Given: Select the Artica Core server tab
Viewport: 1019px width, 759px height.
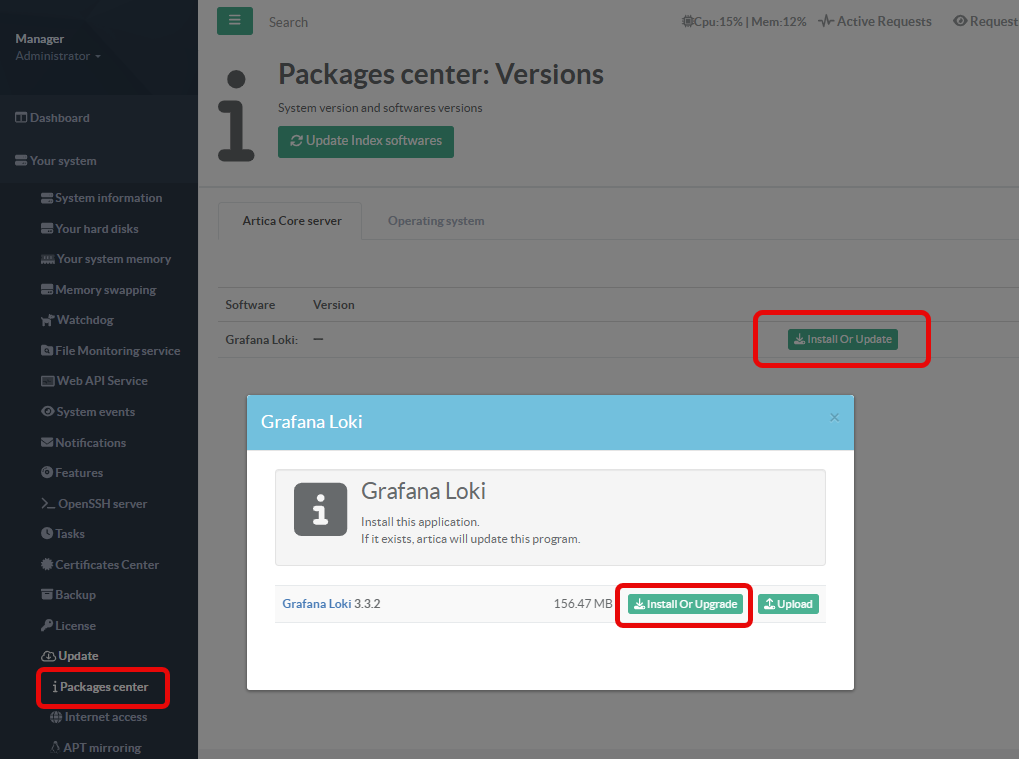Looking at the screenshot, I should tap(292, 221).
